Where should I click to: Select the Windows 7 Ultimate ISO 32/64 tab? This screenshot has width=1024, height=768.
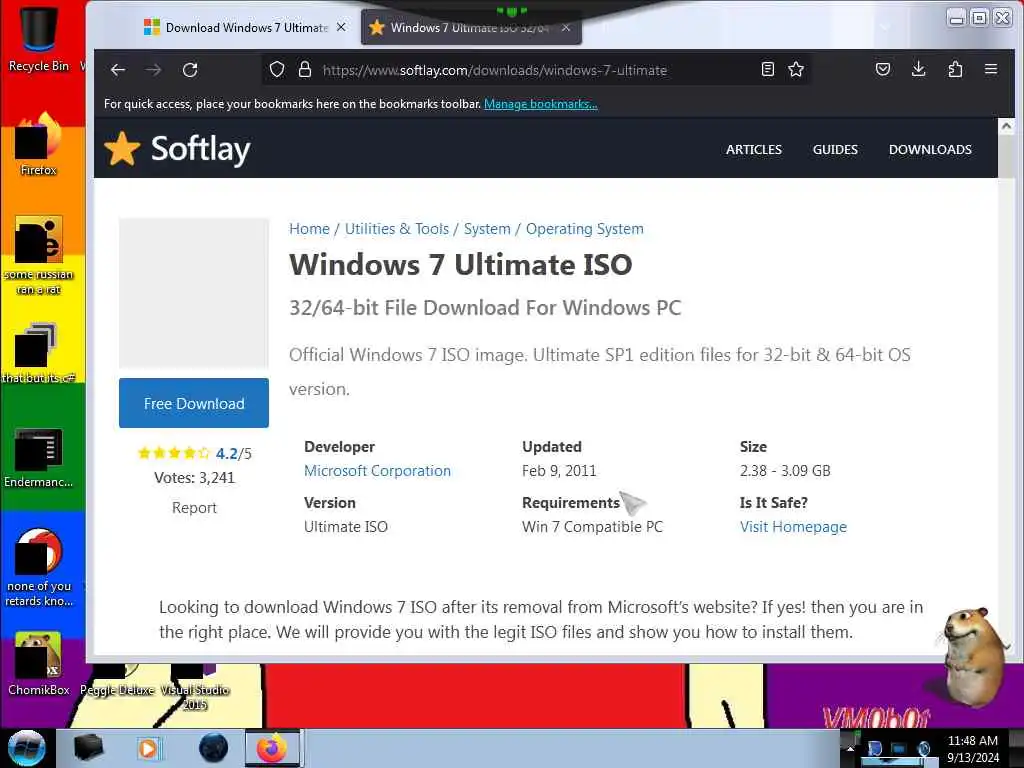[470, 27]
